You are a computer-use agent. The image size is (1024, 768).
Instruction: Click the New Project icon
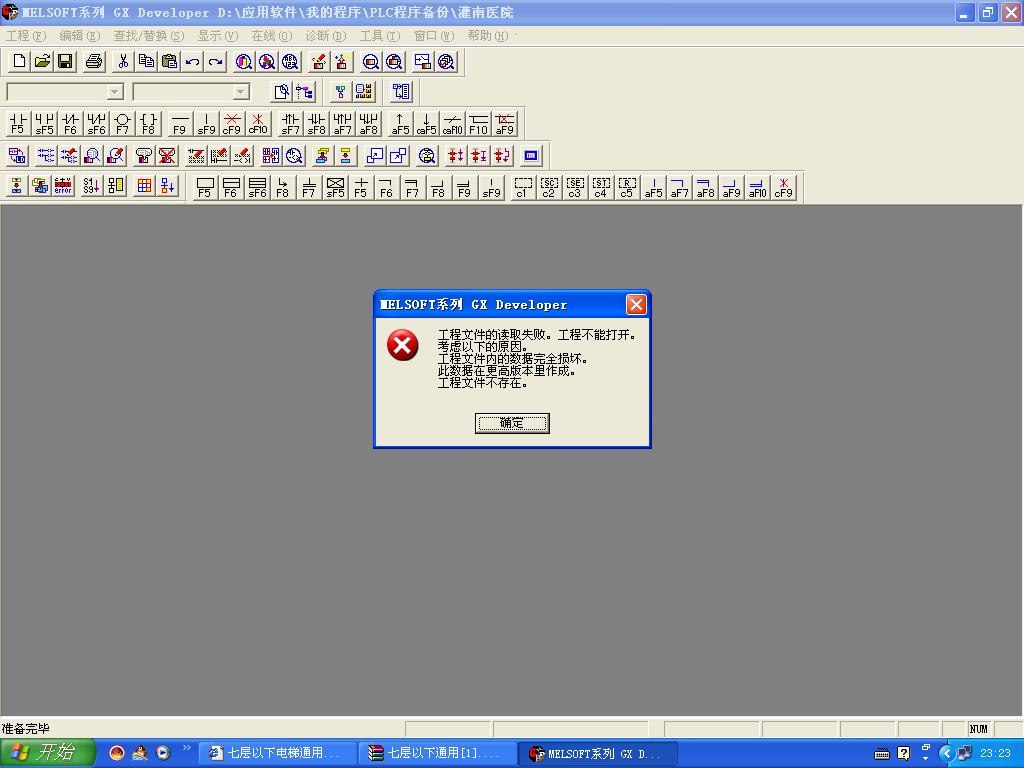[x=19, y=62]
